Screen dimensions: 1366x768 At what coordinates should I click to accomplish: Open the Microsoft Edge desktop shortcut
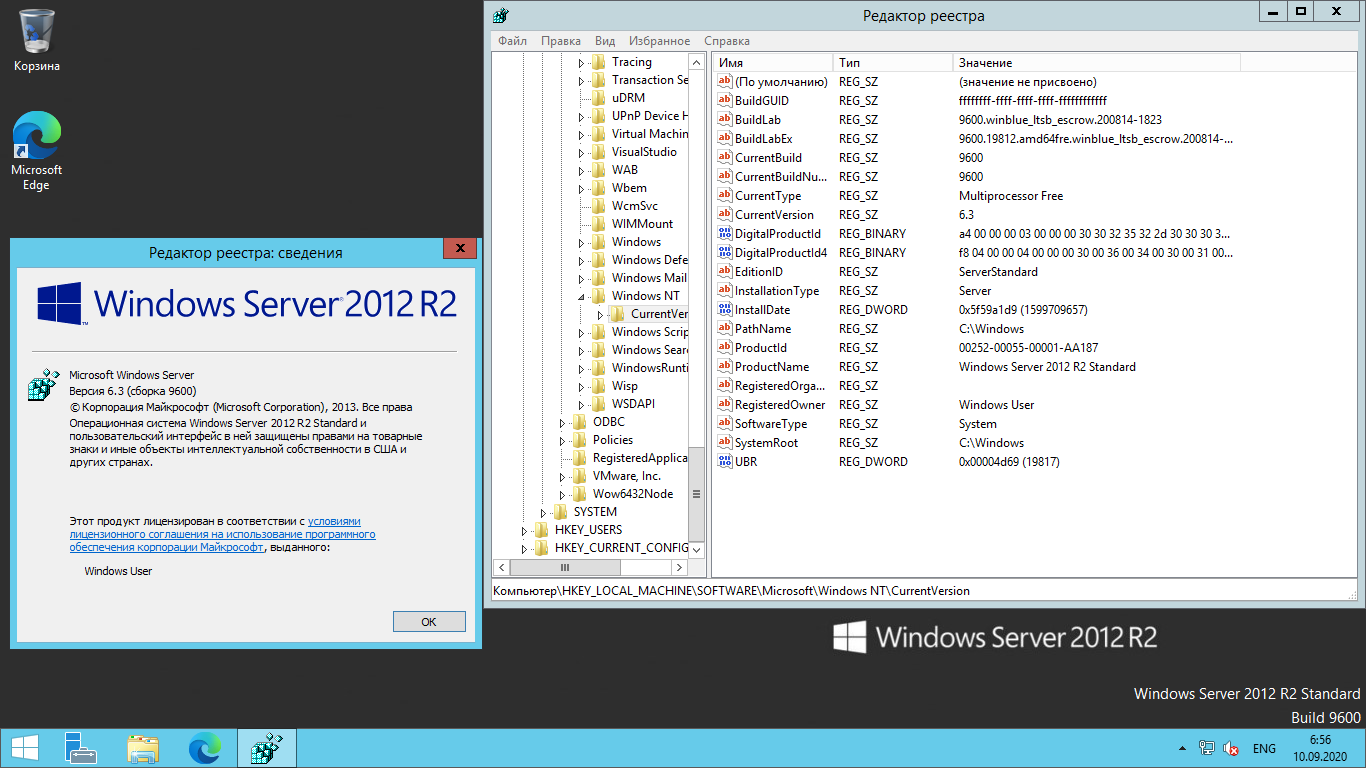click(x=37, y=150)
